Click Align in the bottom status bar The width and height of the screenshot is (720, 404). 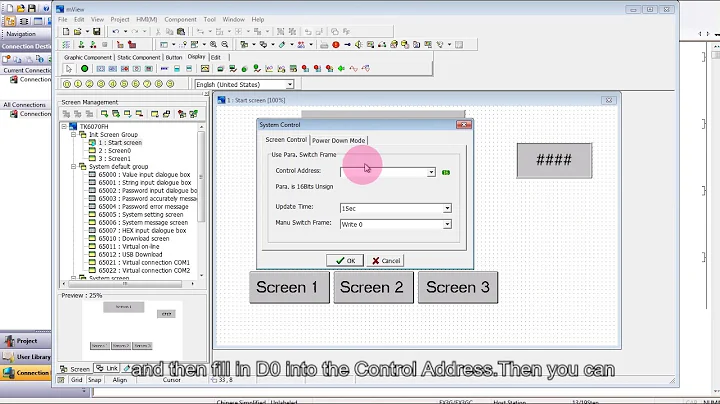click(120, 380)
